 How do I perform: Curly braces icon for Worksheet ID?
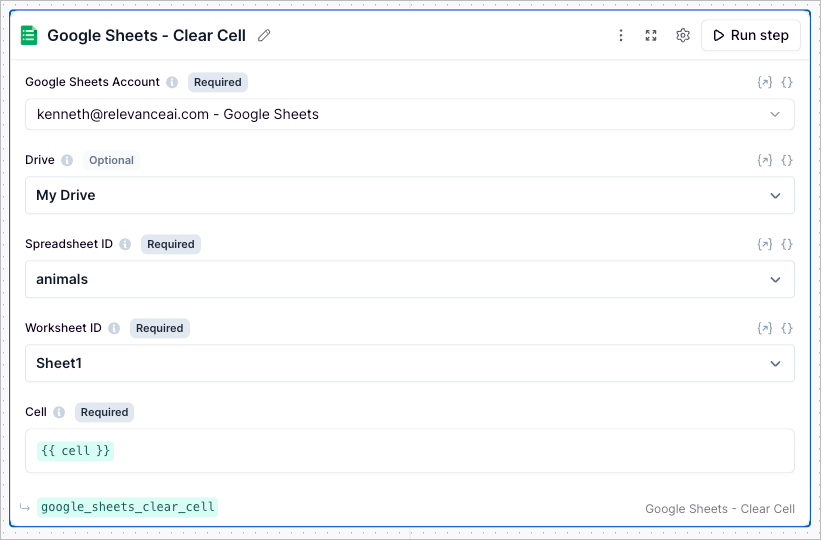(x=786, y=328)
